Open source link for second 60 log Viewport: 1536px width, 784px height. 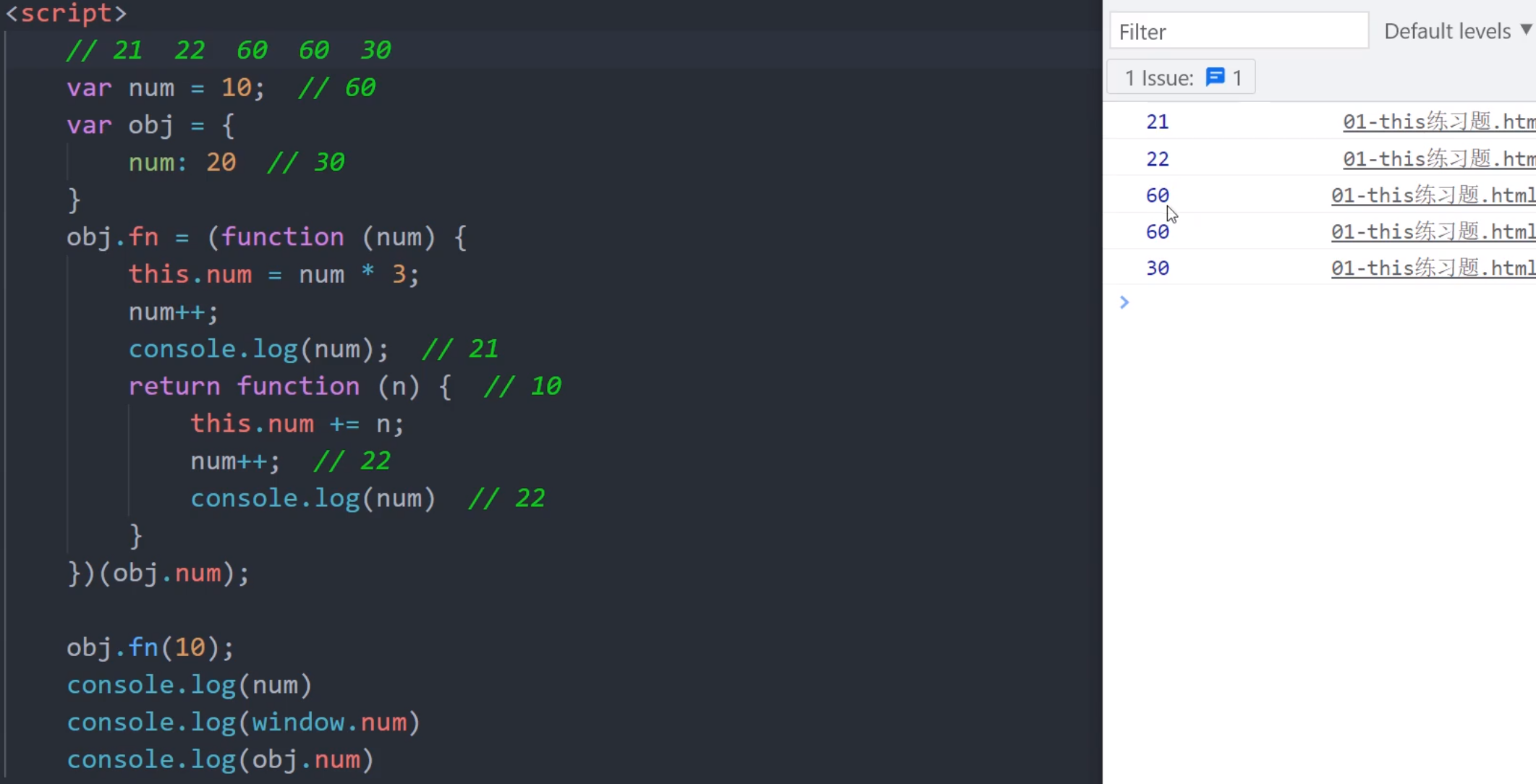point(1433,231)
